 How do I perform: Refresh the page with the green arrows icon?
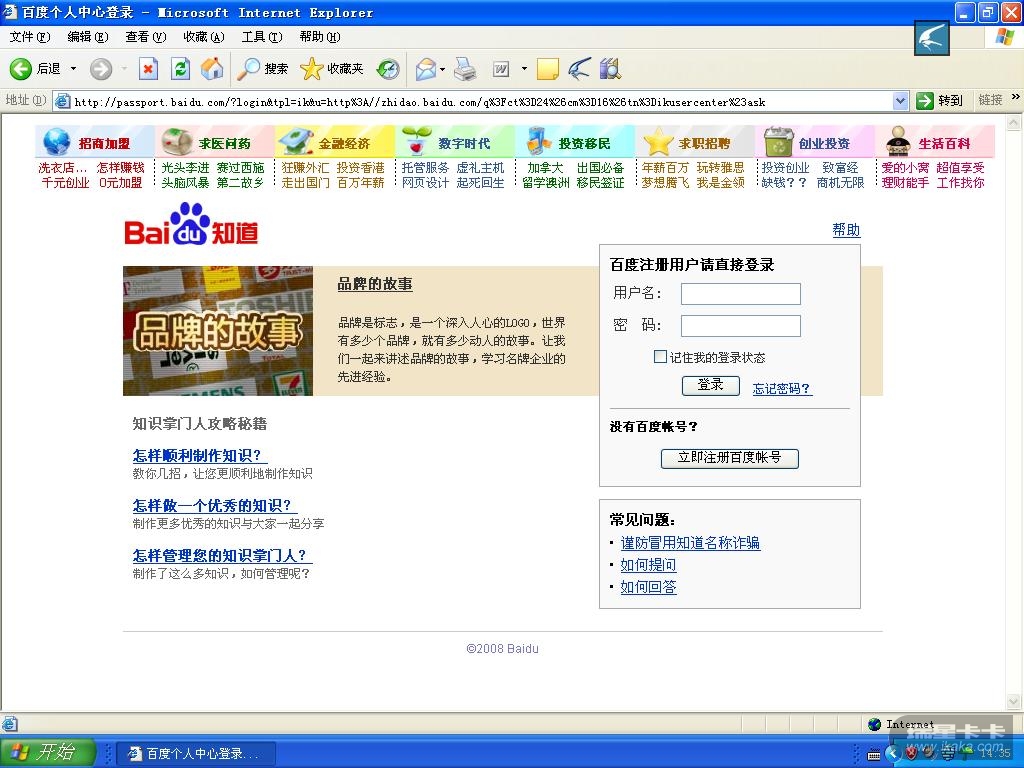tap(180, 69)
